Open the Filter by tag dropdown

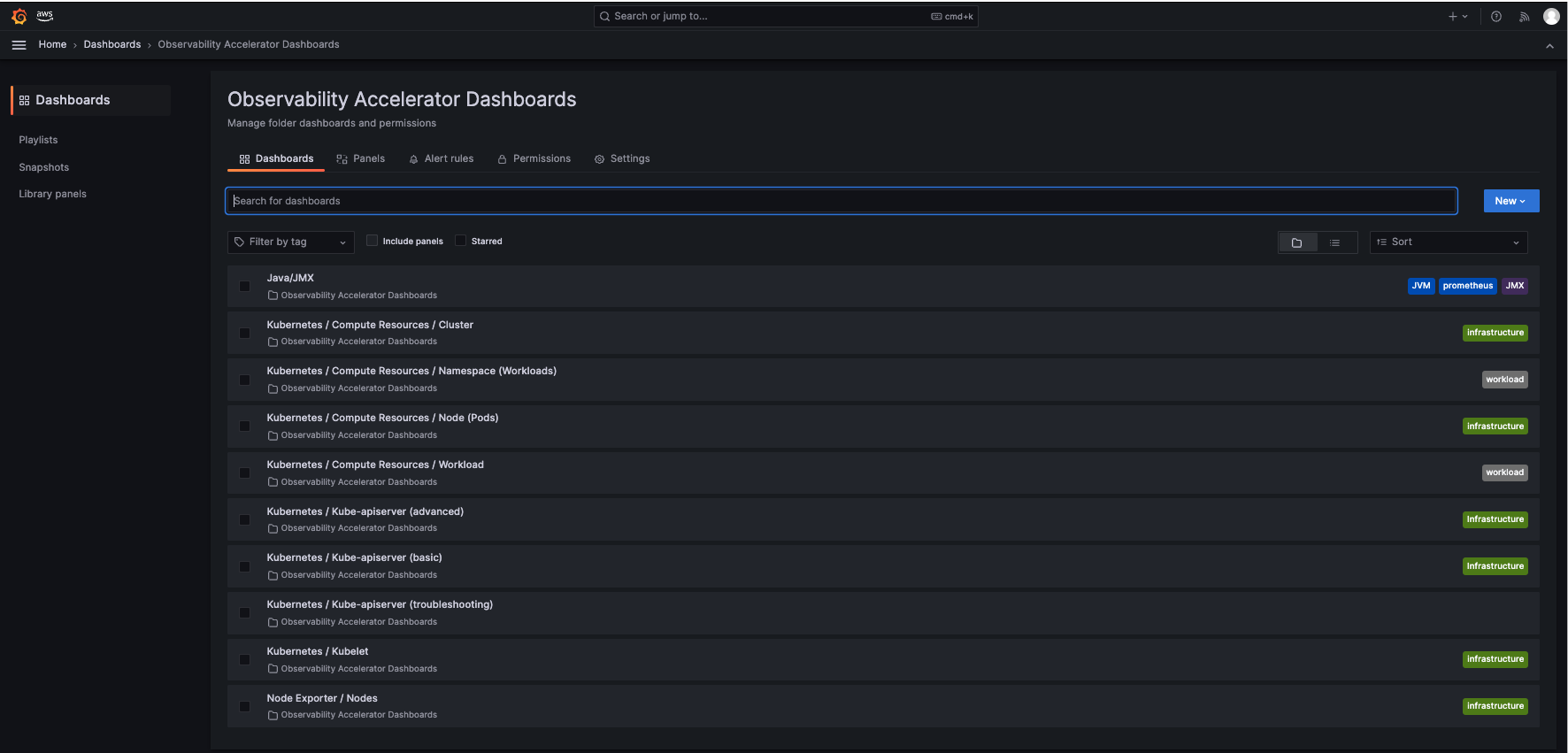(291, 242)
